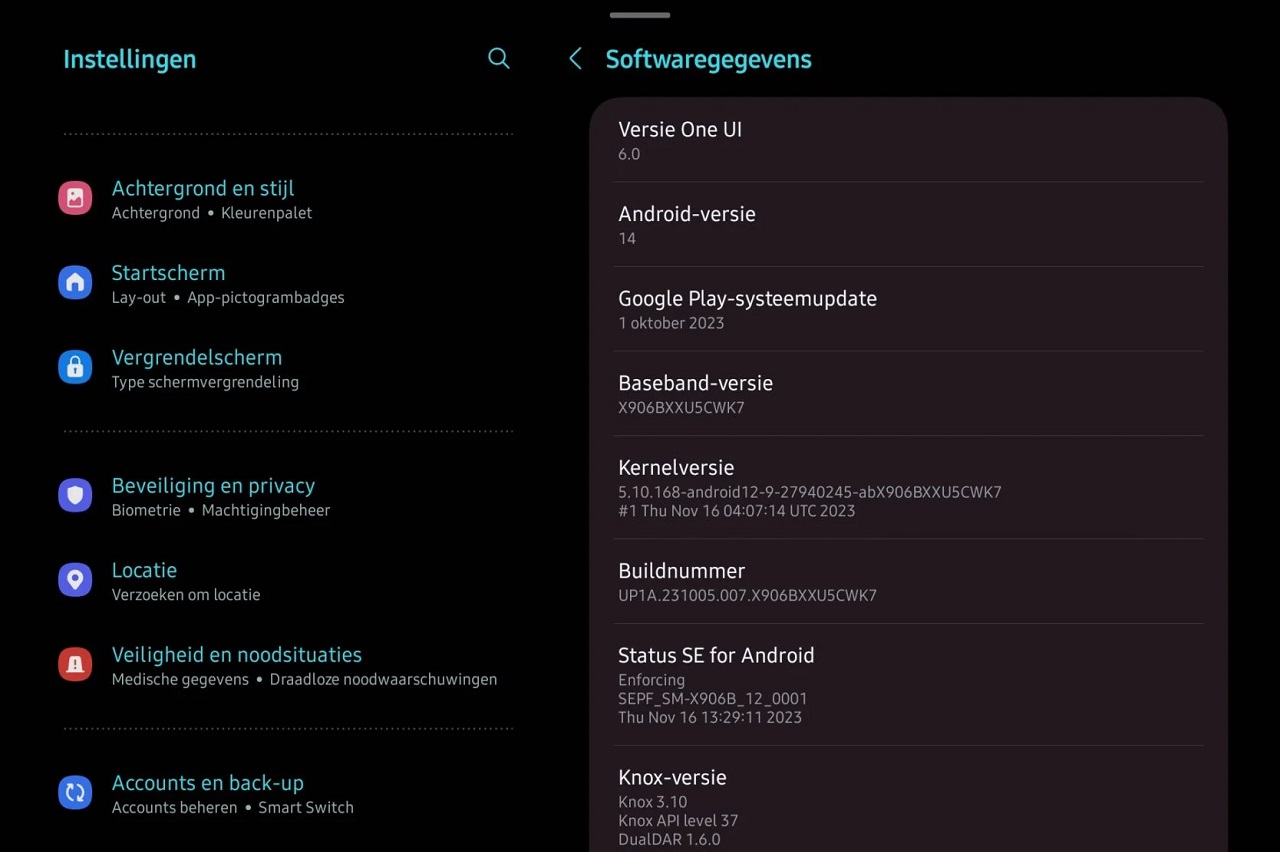Select the Knox-versie row
1280x852 pixels.
(x=908, y=799)
